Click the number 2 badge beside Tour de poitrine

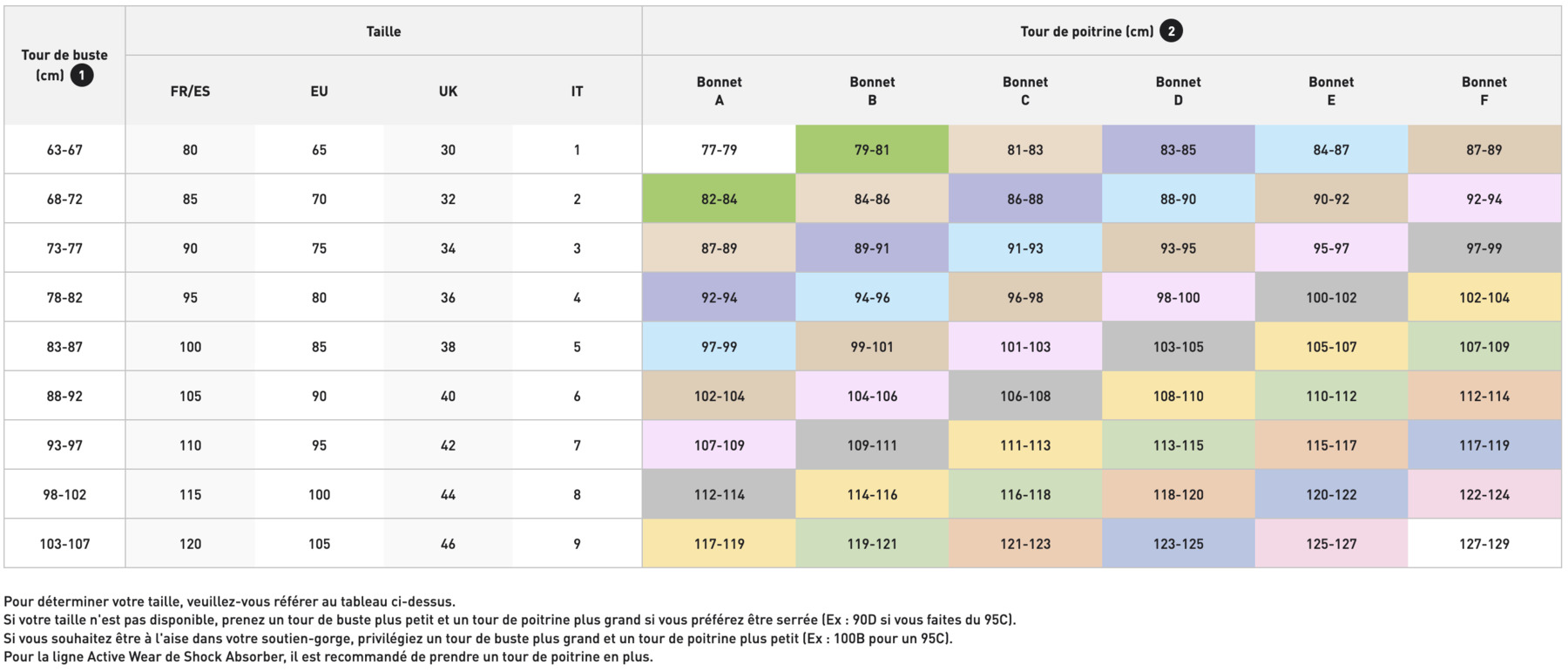pos(1172,31)
